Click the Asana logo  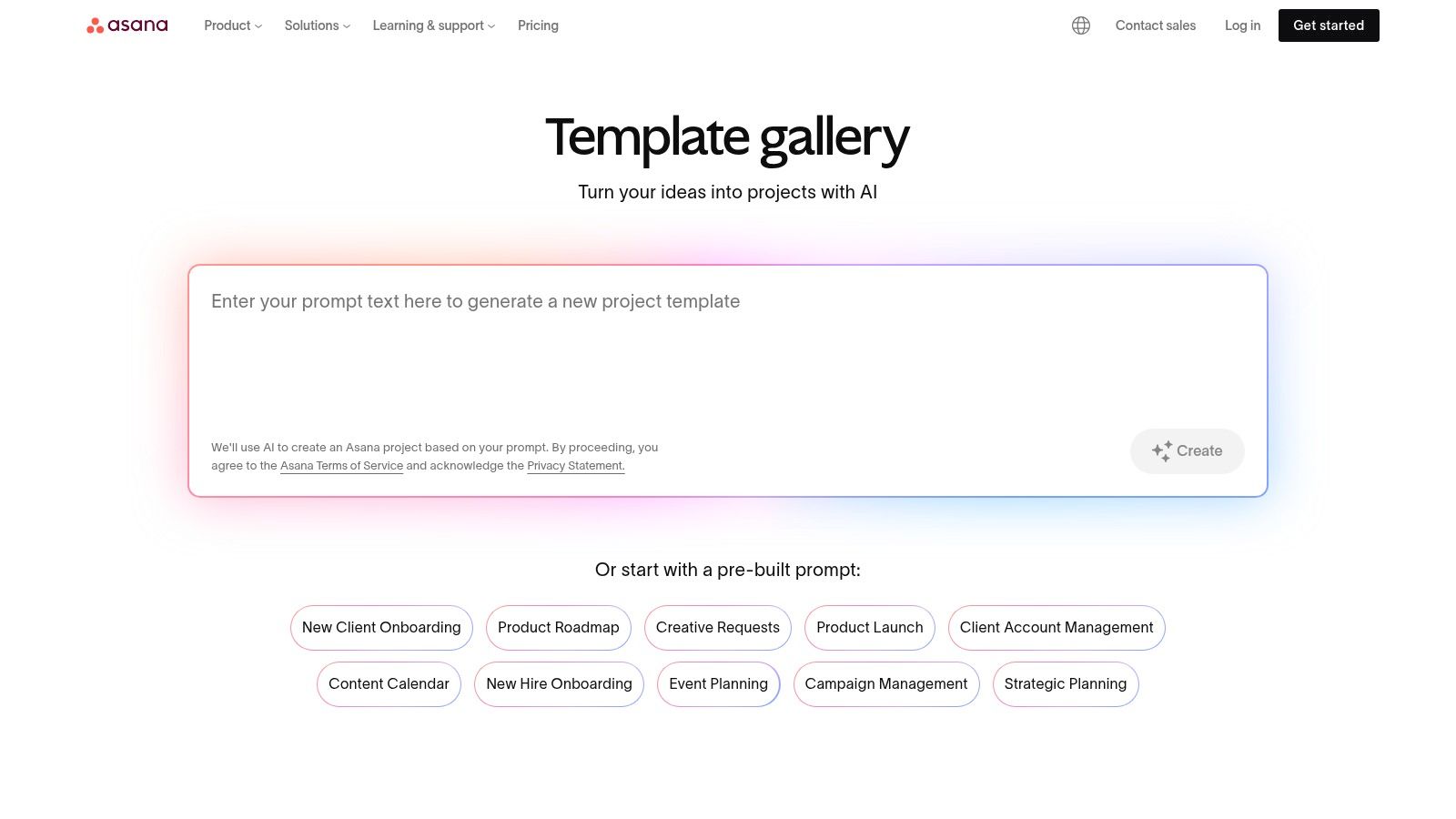tap(127, 25)
